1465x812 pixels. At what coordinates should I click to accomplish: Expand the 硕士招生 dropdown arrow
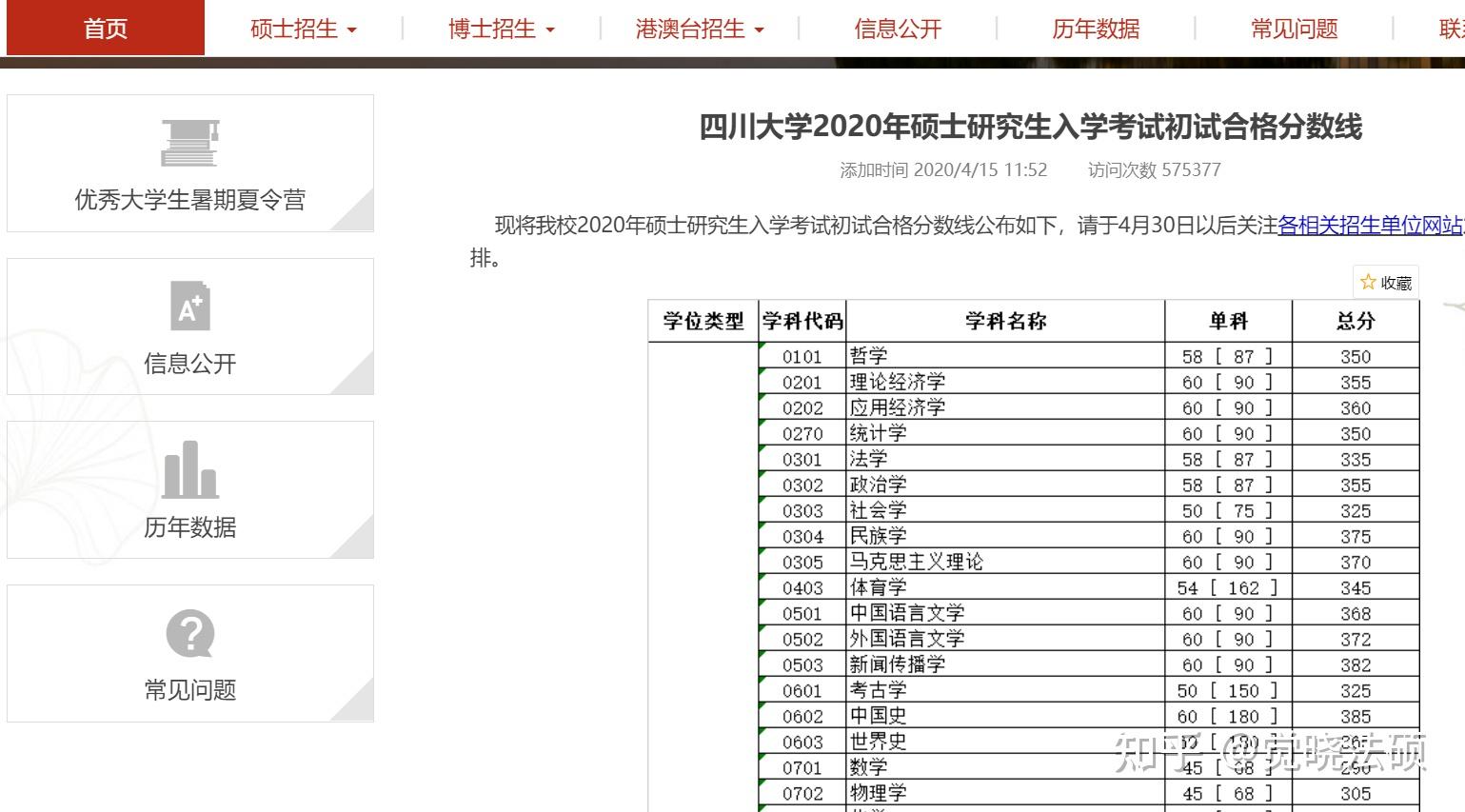(352, 30)
